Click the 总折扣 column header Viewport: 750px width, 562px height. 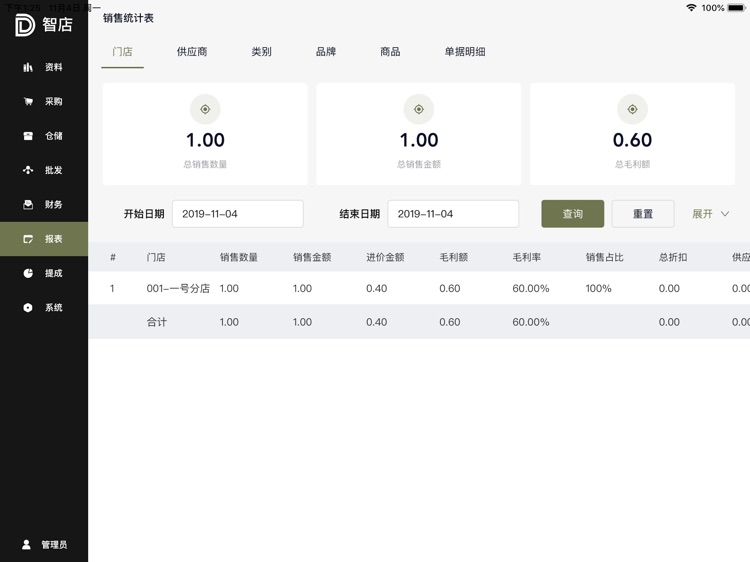(673, 257)
